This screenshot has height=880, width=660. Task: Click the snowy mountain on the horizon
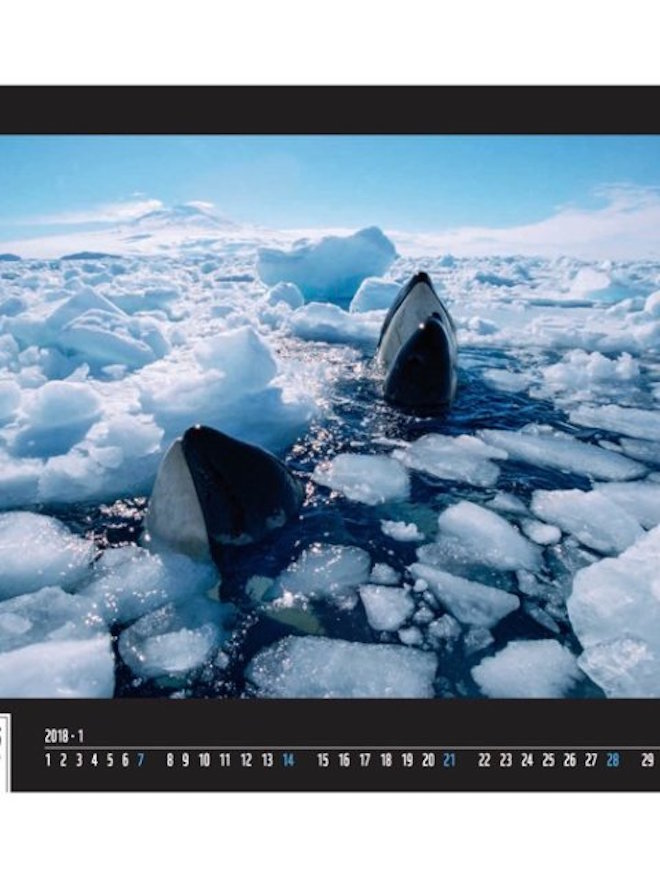click(x=185, y=215)
